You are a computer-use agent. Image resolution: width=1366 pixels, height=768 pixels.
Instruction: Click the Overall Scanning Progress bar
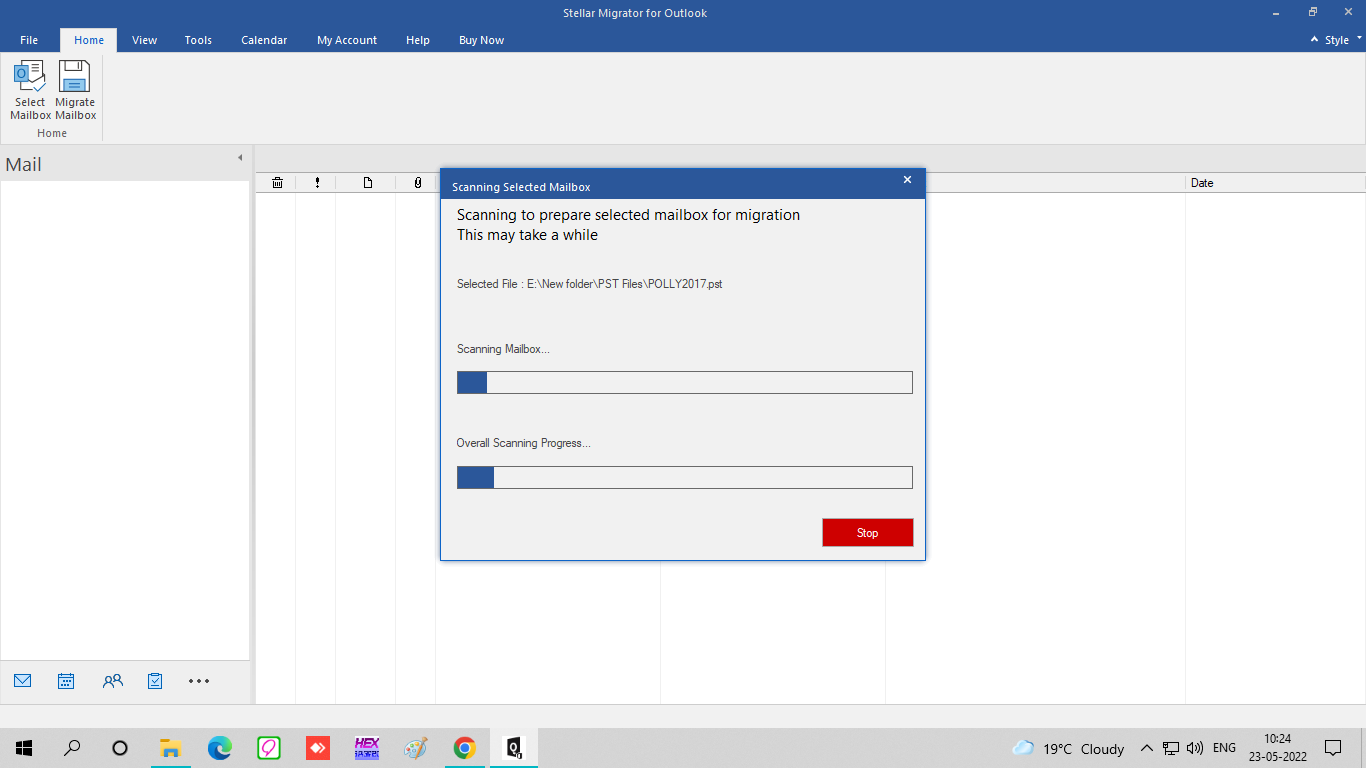tap(685, 477)
